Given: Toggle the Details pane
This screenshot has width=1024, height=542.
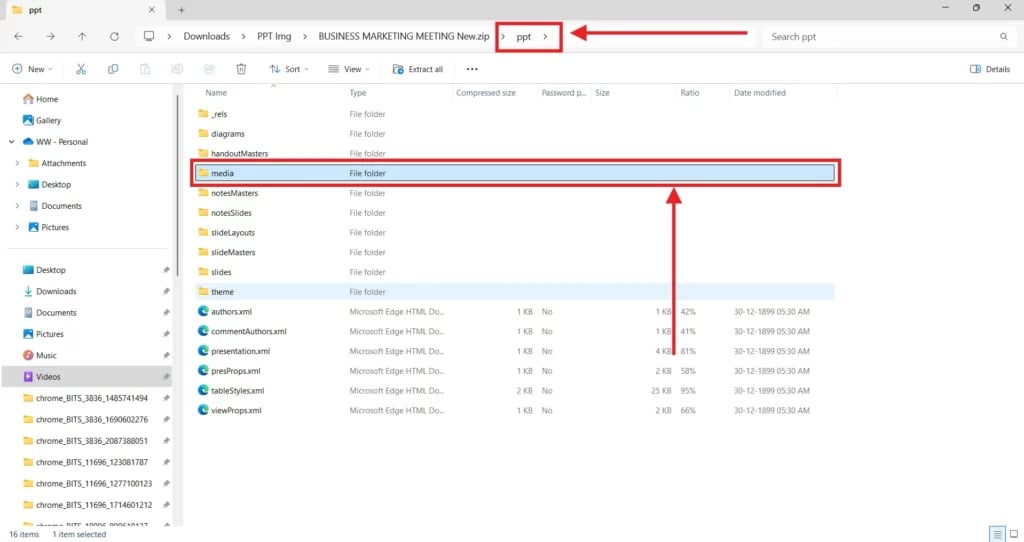Looking at the screenshot, I should [990, 69].
